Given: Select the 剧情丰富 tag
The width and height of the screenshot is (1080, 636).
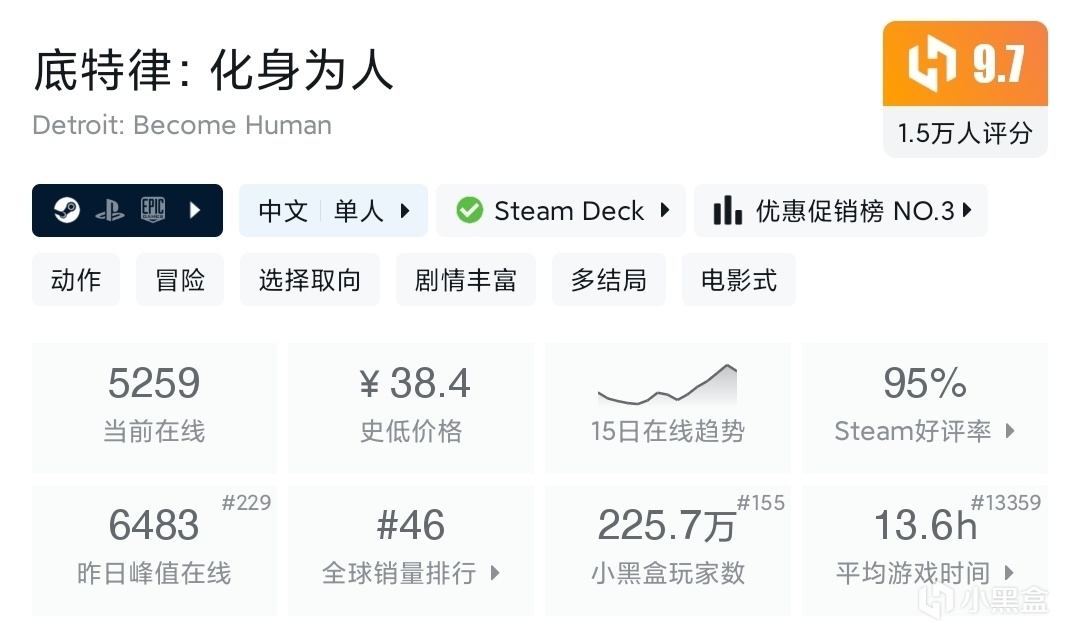Looking at the screenshot, I should (466, 280).
